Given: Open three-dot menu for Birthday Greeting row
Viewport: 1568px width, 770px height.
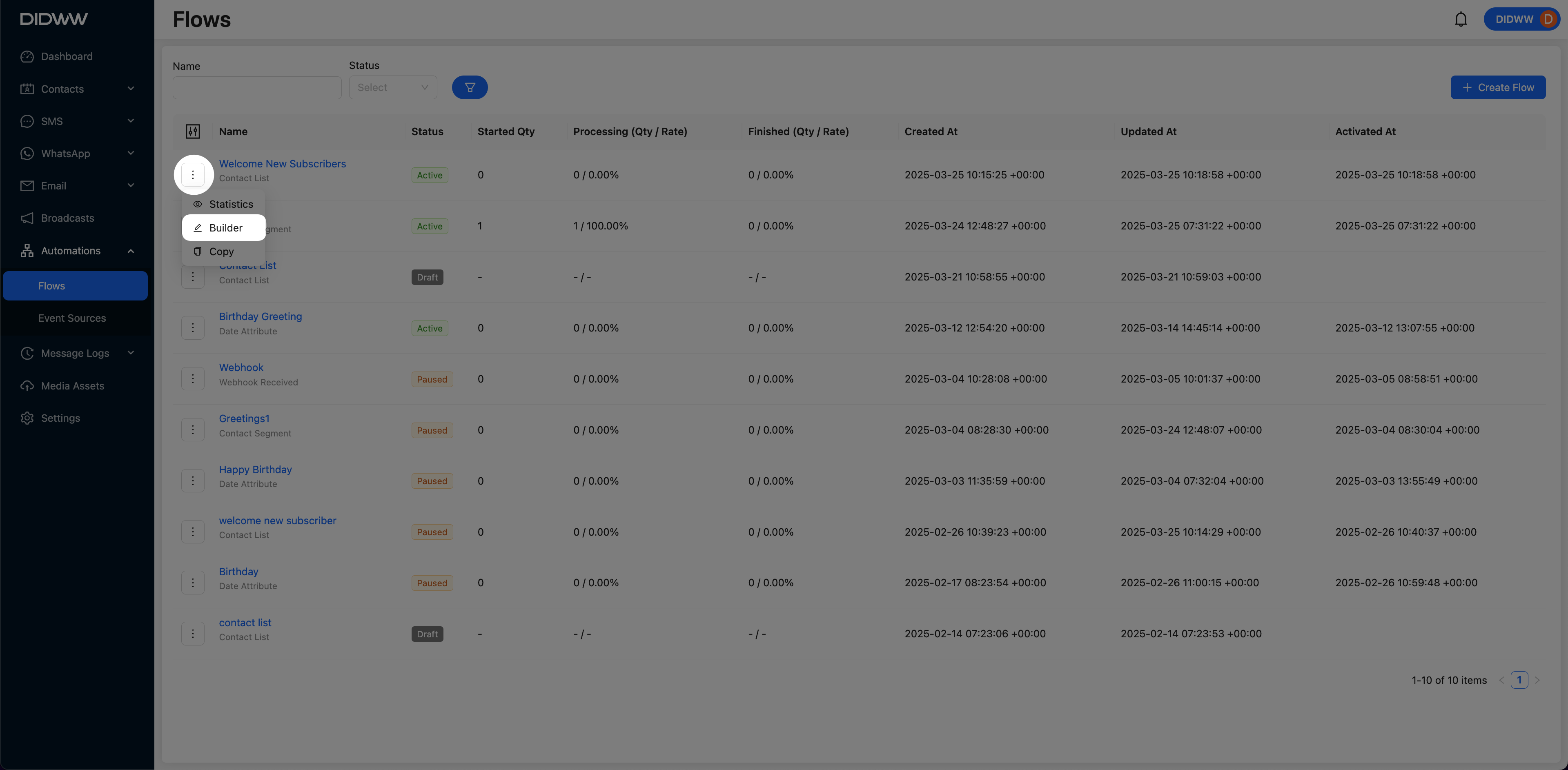Looking at the screenshot, I should click(192, 328).
